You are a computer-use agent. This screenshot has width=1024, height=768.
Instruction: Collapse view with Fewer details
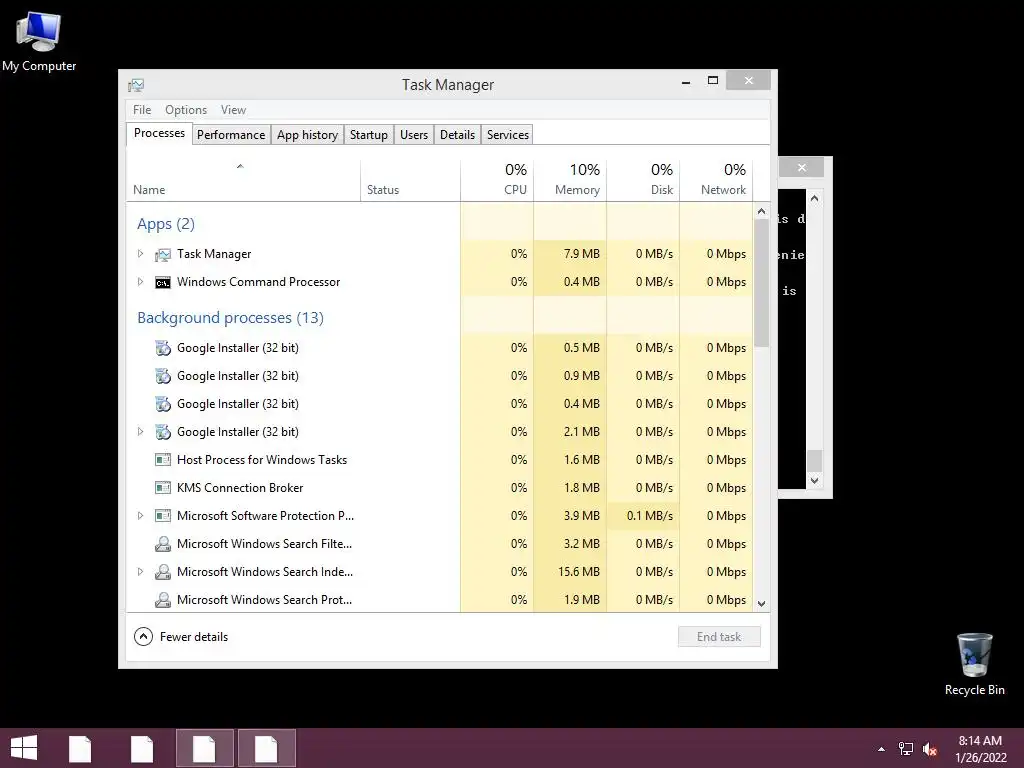pos(182,637)
